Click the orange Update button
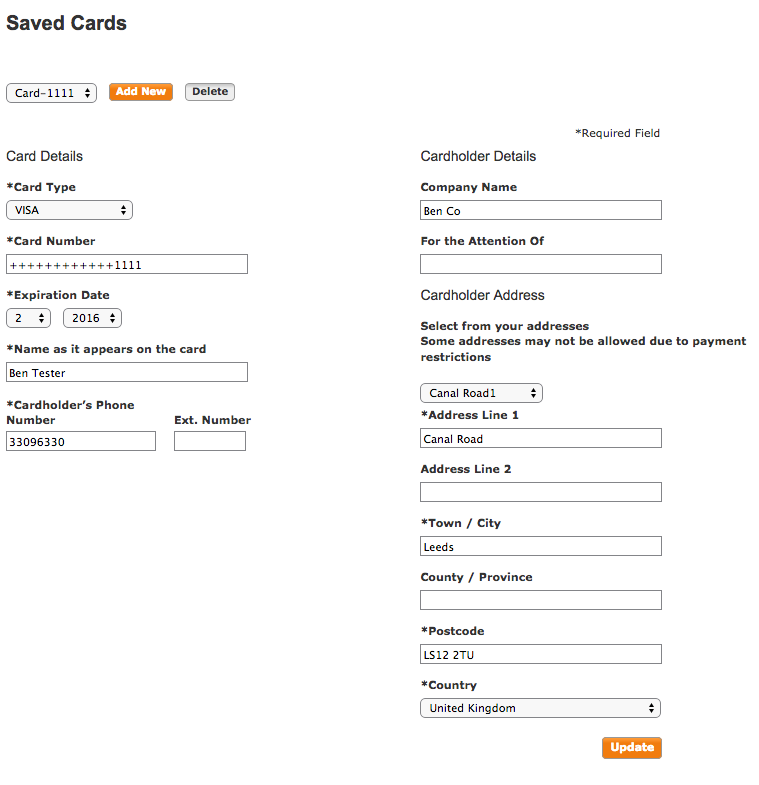This screenshot has width=759, height=785. tap(632, 747)
